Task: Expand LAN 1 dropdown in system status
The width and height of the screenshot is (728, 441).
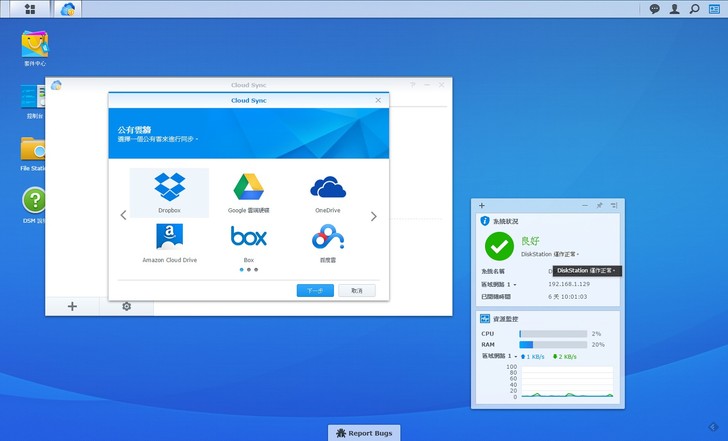Action: (516, 285)
